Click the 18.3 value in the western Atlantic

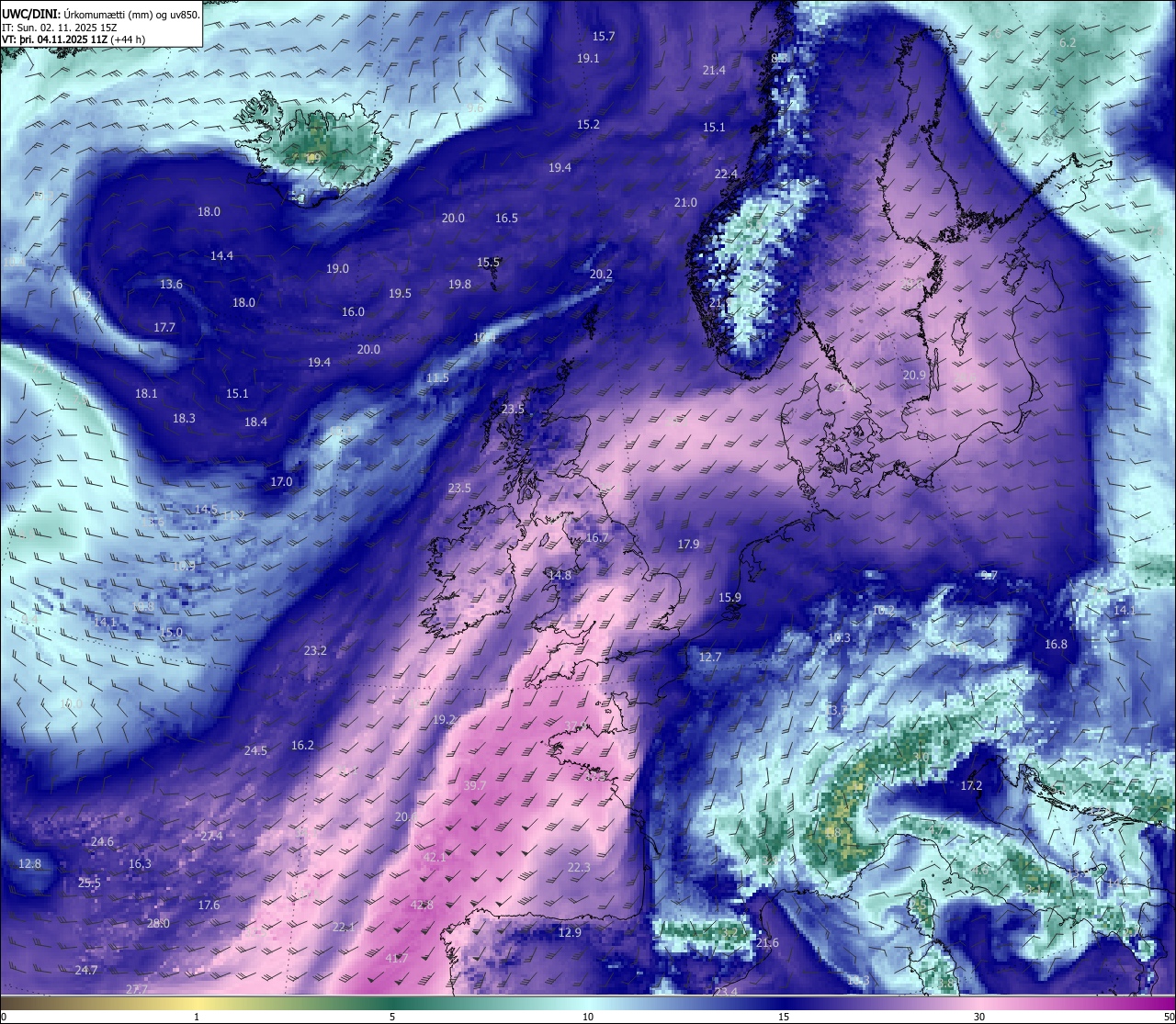184,418
